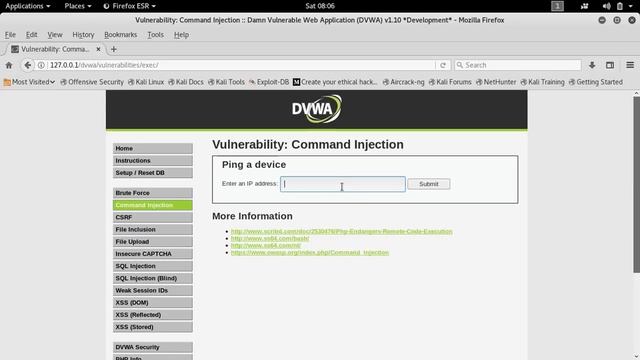This screenshot has width=640, height=360.
Task: Click the Firefox home icon
Action: tap(9, 65)
